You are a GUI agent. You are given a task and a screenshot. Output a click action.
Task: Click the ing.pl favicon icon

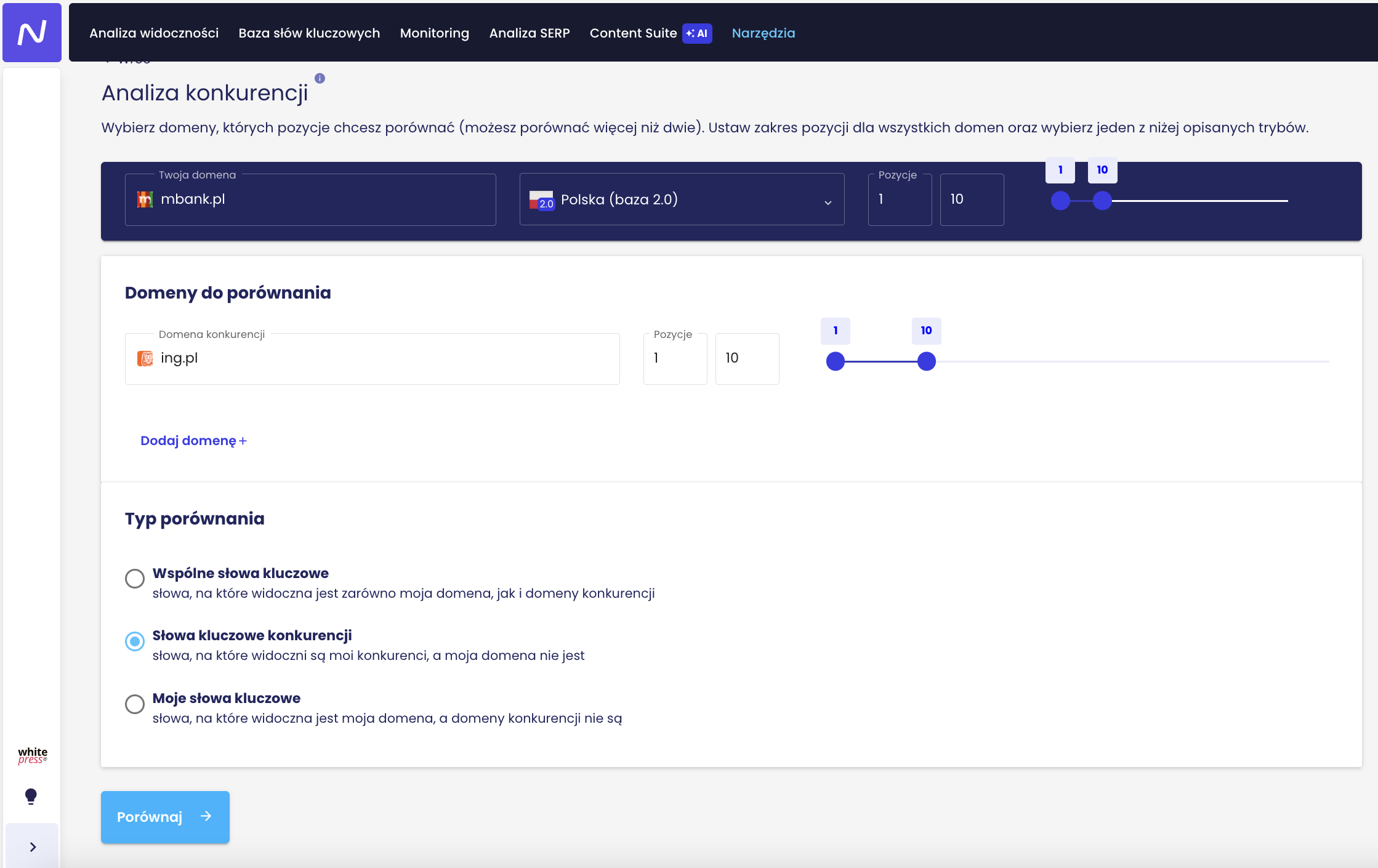tap(145, 358)
